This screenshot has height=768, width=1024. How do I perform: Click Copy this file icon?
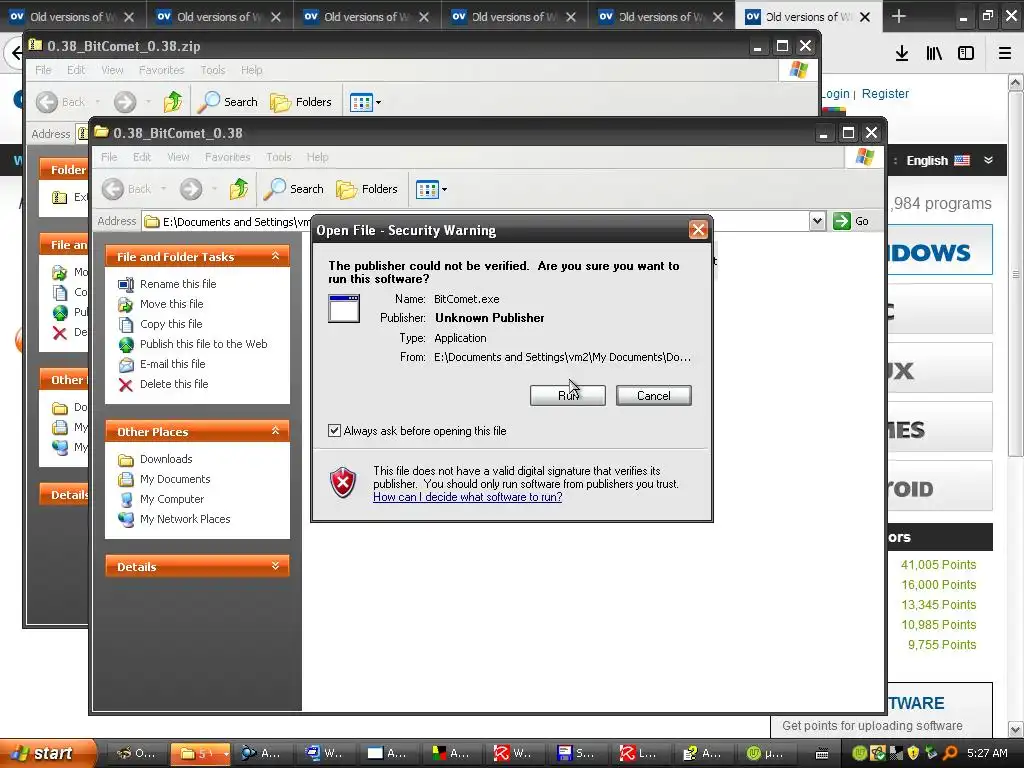(125, 324)
